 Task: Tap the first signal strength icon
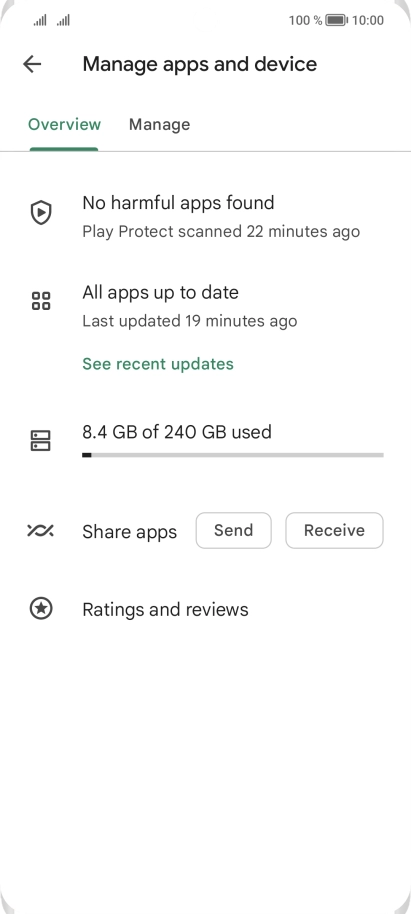(40, 21)
